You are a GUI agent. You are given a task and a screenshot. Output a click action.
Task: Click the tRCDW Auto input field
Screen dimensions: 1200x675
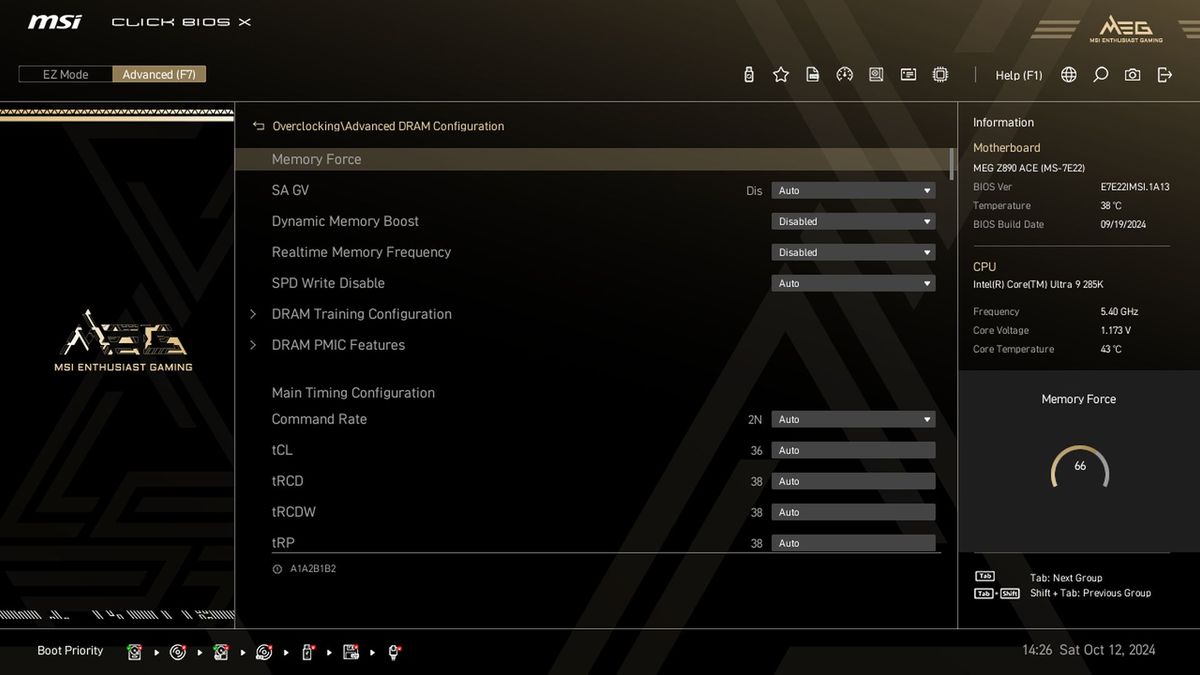[x=853, y=512]
